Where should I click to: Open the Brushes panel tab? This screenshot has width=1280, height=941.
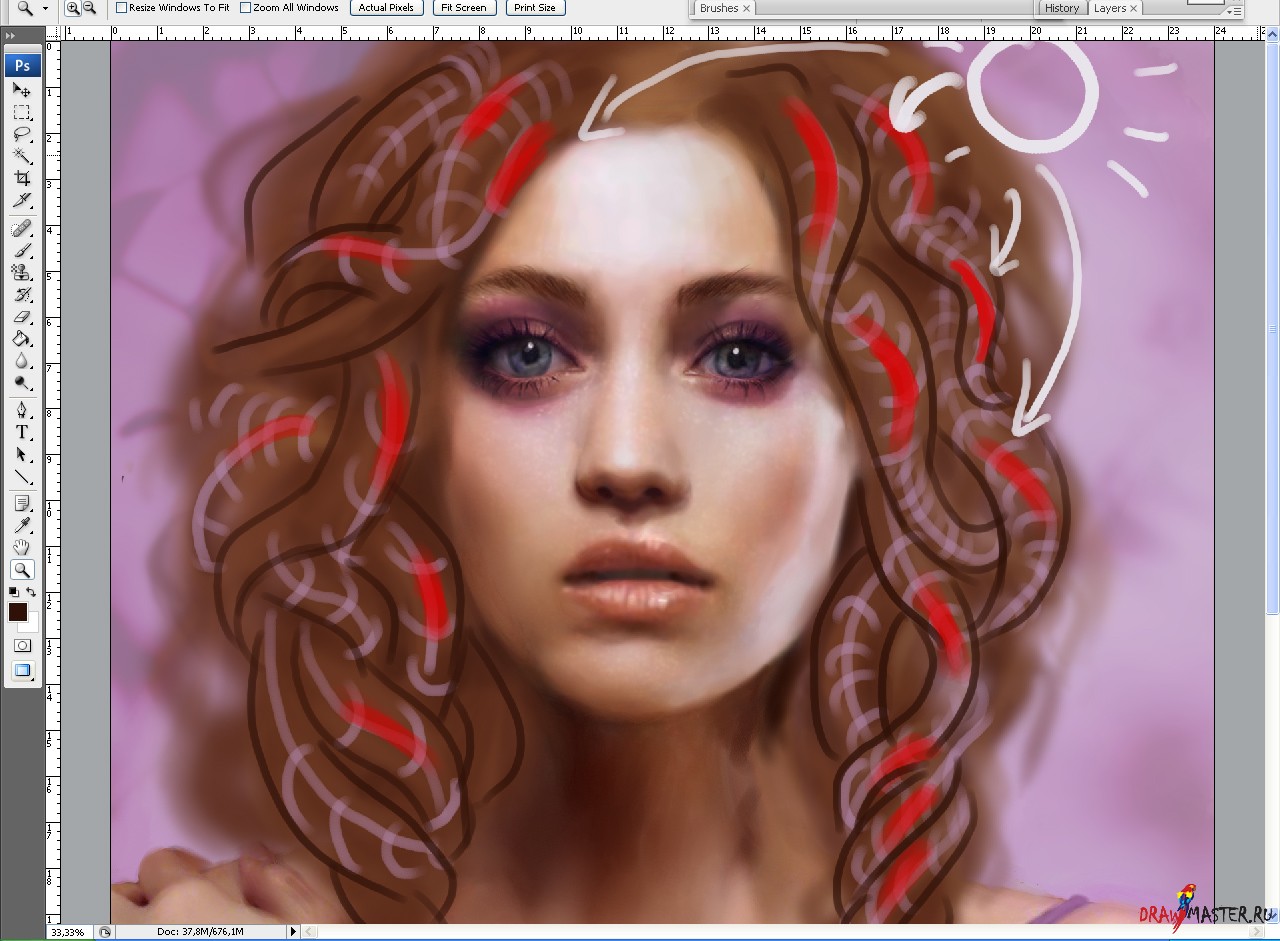[x=719, y=8]
